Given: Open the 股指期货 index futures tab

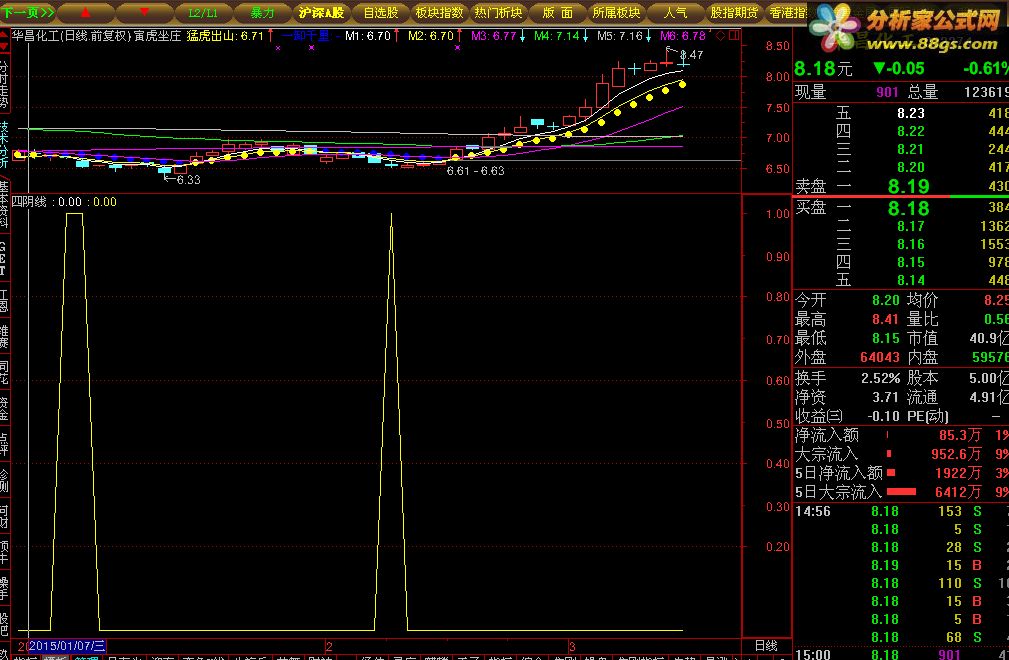Looking at the screenshot, I should tap(734, 13).
